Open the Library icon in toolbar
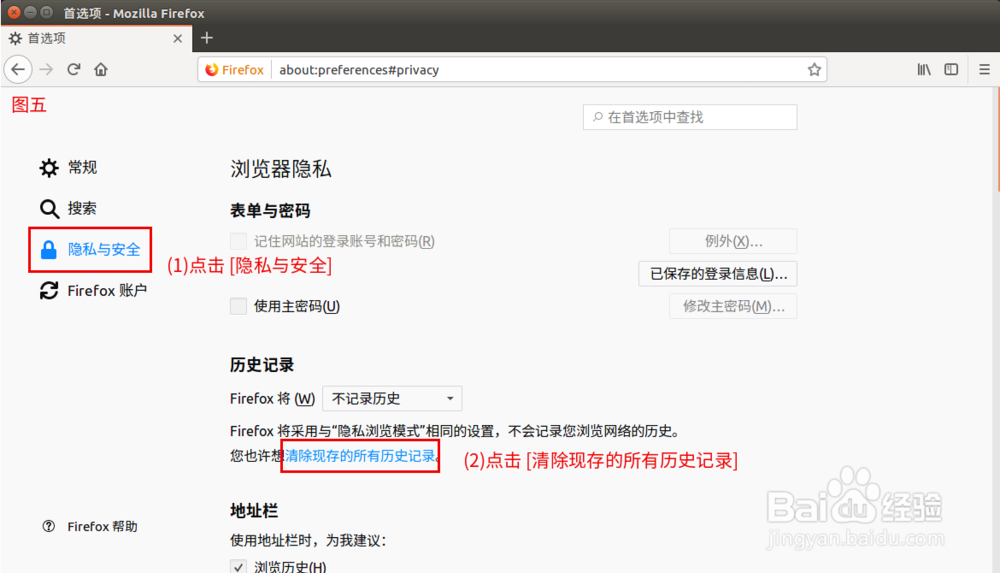The width and height of the screenshot is (1000, 573). point(923,70)
